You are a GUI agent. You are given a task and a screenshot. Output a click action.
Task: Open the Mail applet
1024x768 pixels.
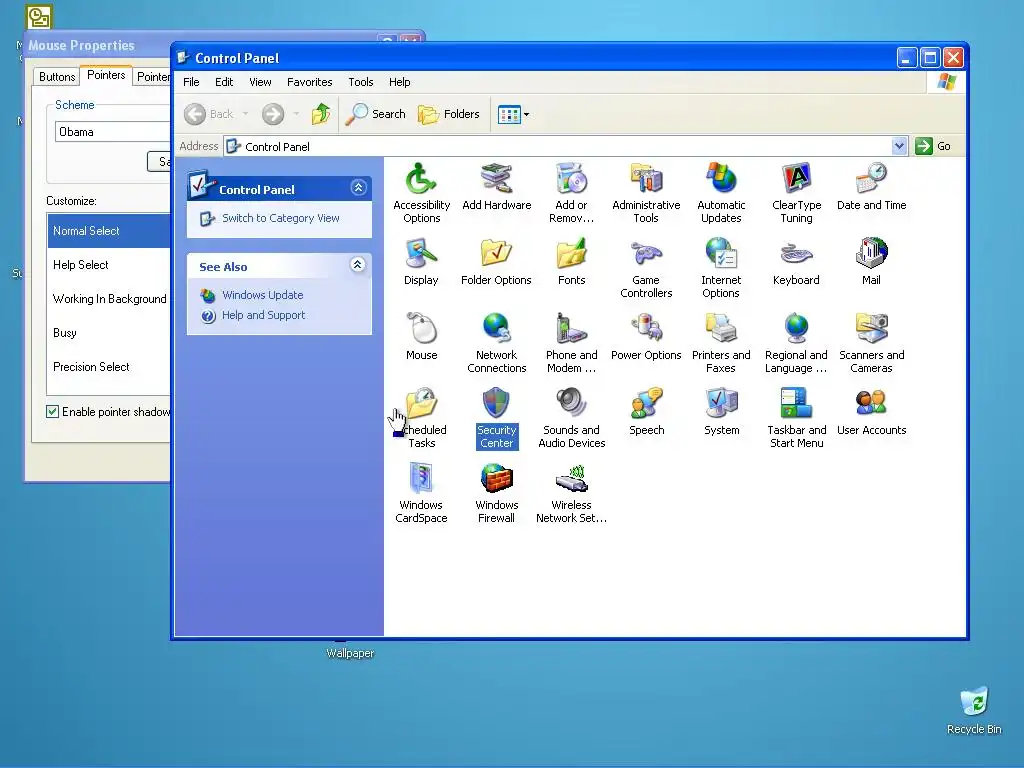pyautogui.click(x=871, y=262)
